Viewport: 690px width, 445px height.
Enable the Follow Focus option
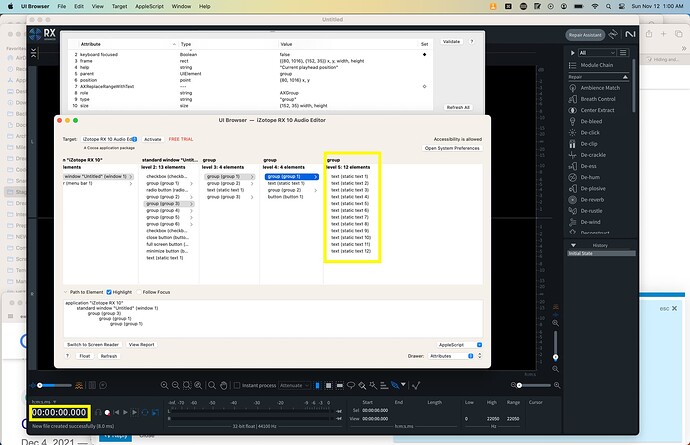[x=139, y=292]
